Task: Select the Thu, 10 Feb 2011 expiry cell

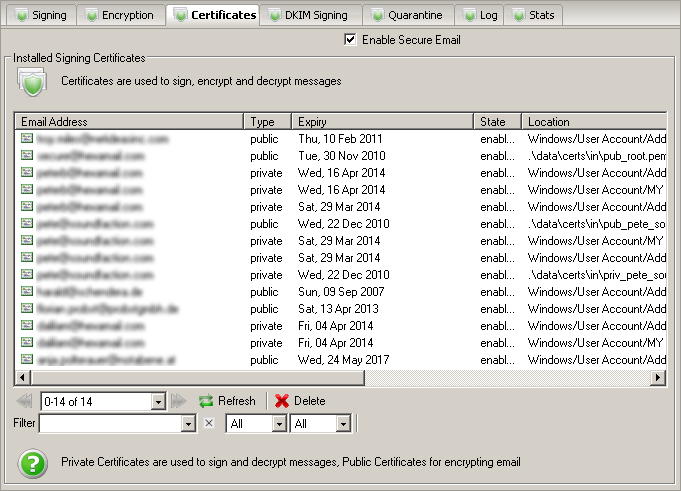Action: 340,139
